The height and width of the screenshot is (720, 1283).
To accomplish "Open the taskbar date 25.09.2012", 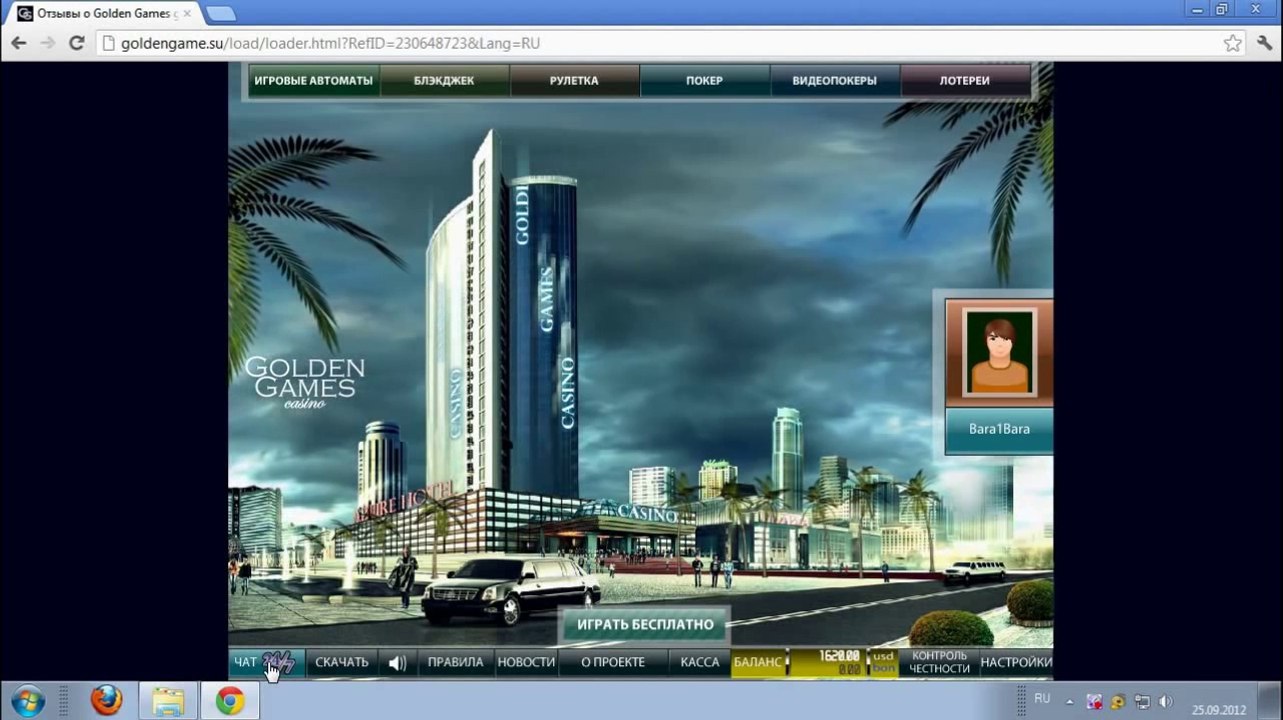I will point(1219,710).
